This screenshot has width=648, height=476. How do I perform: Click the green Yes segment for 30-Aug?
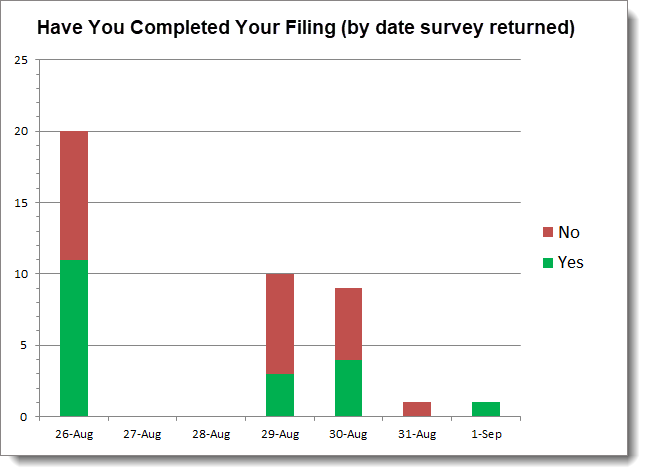pyautogui.click(x=348, y=388)
